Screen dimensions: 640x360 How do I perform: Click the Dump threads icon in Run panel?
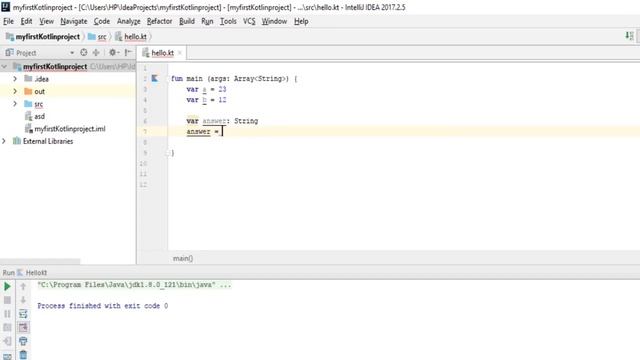pos(7,327)
